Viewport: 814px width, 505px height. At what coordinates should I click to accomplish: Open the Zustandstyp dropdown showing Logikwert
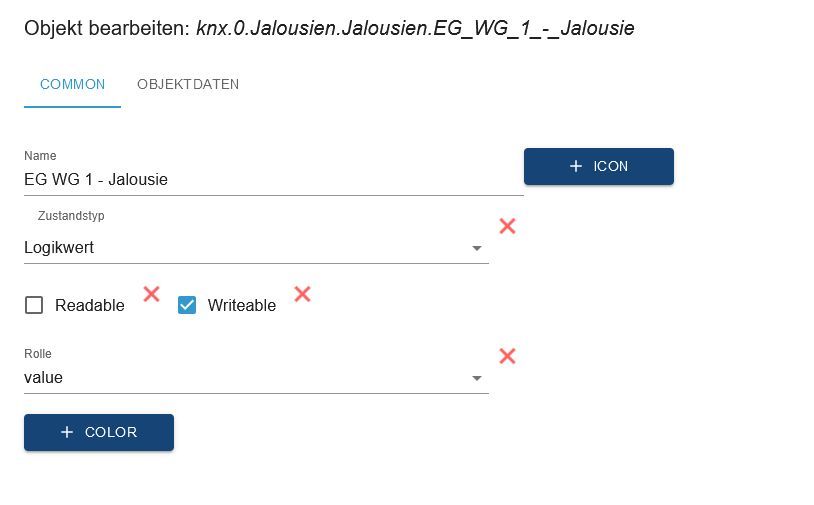[x=240, y=248]
